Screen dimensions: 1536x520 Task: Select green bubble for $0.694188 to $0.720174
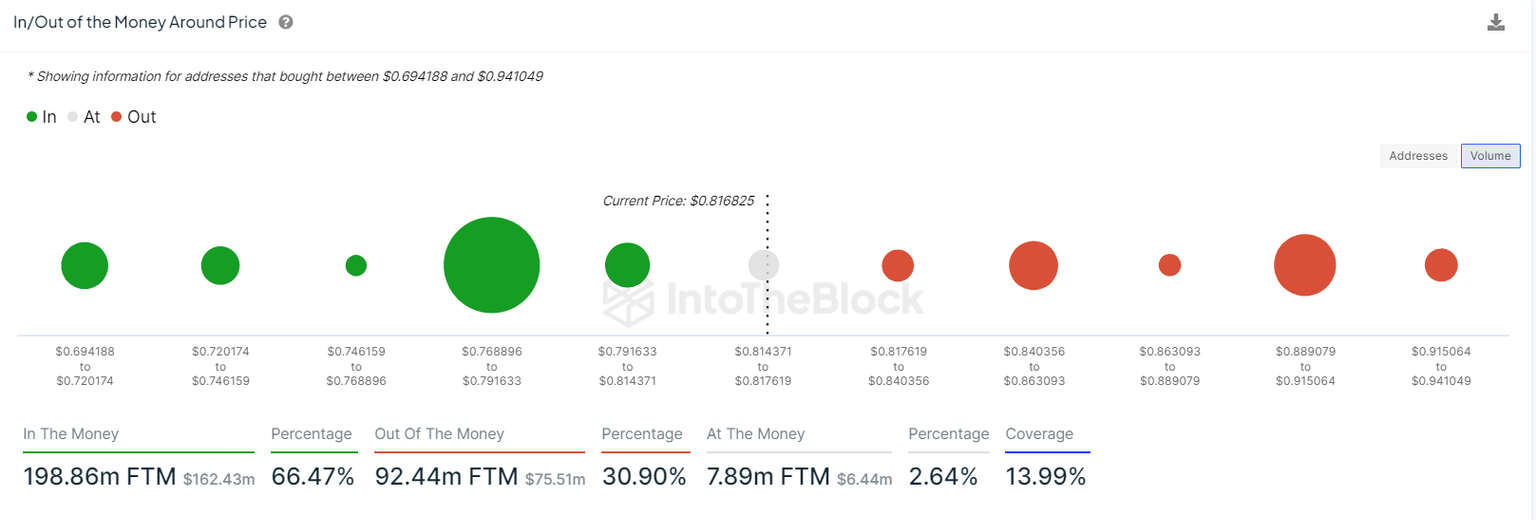pyautogui.click(x=85, y=265)
